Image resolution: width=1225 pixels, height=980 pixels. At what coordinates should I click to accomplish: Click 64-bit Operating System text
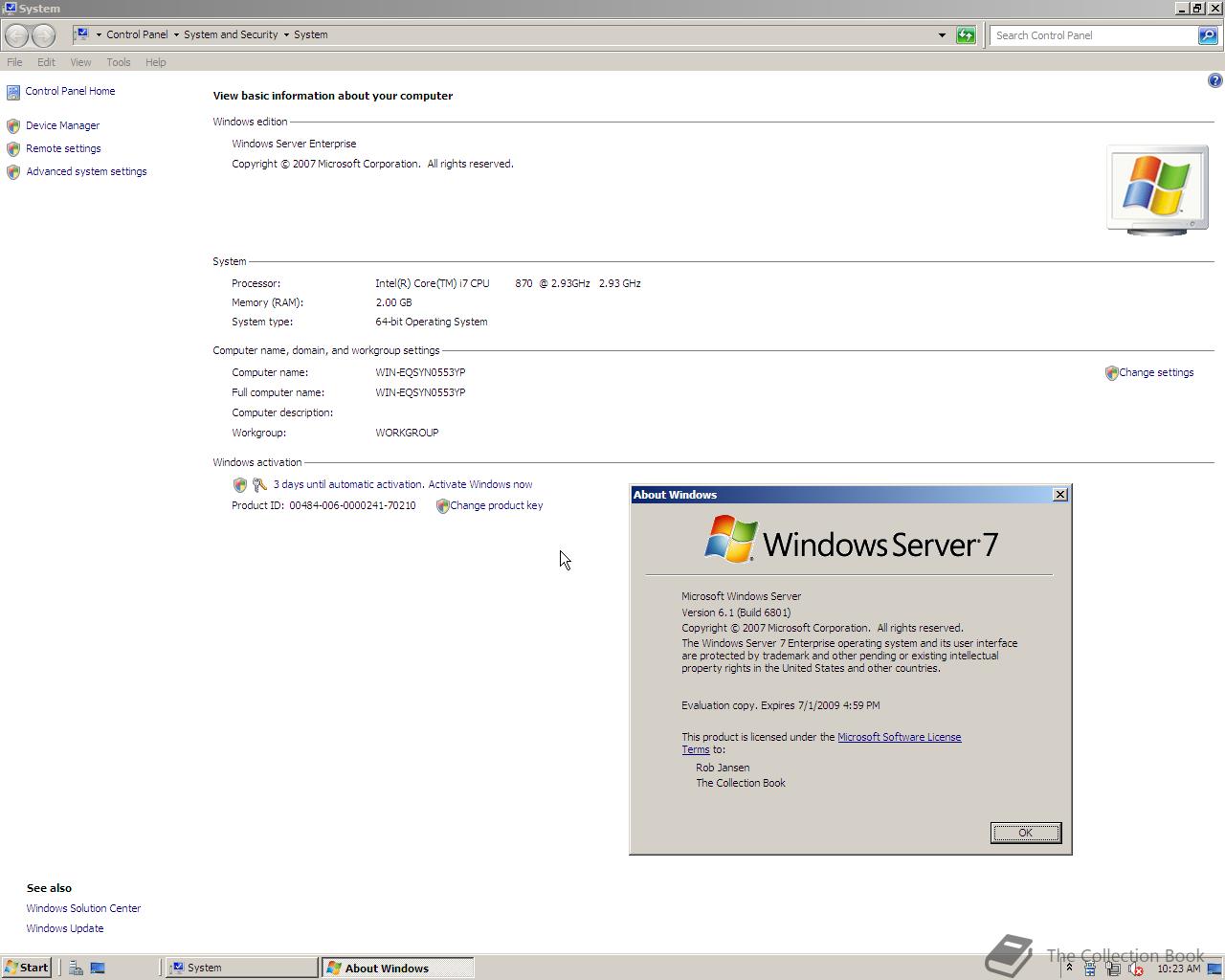click(432, 322)
